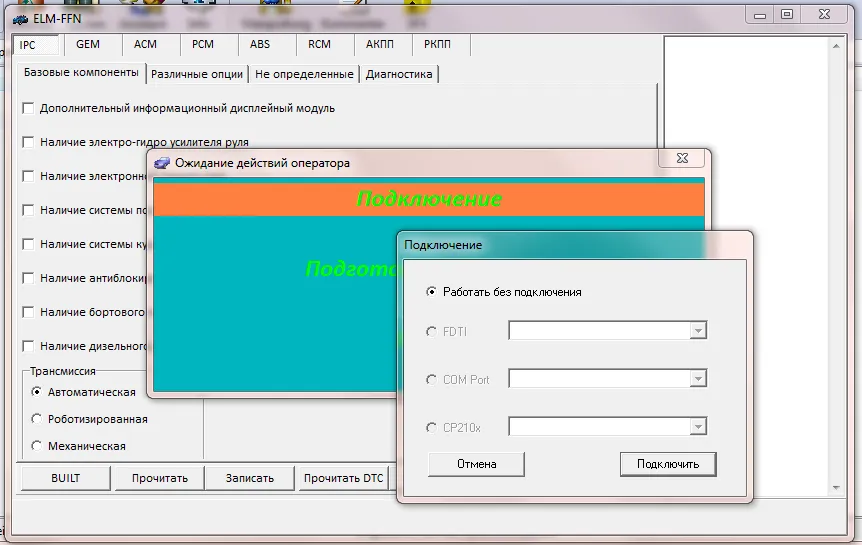Select the 'Работать без подключения' radio option
The width and height of the screenshot is (862, 545).
tap(432, 292)
